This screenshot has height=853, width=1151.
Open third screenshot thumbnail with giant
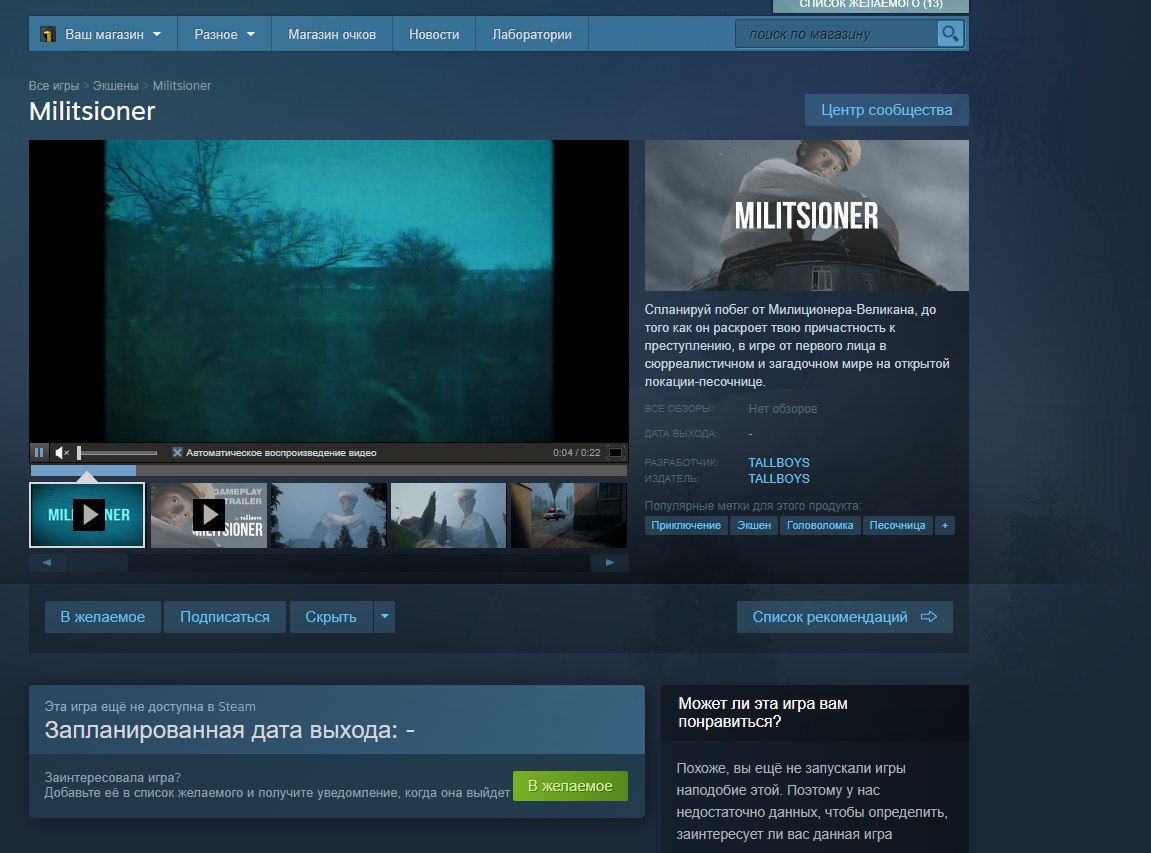(x=329, y=515)
